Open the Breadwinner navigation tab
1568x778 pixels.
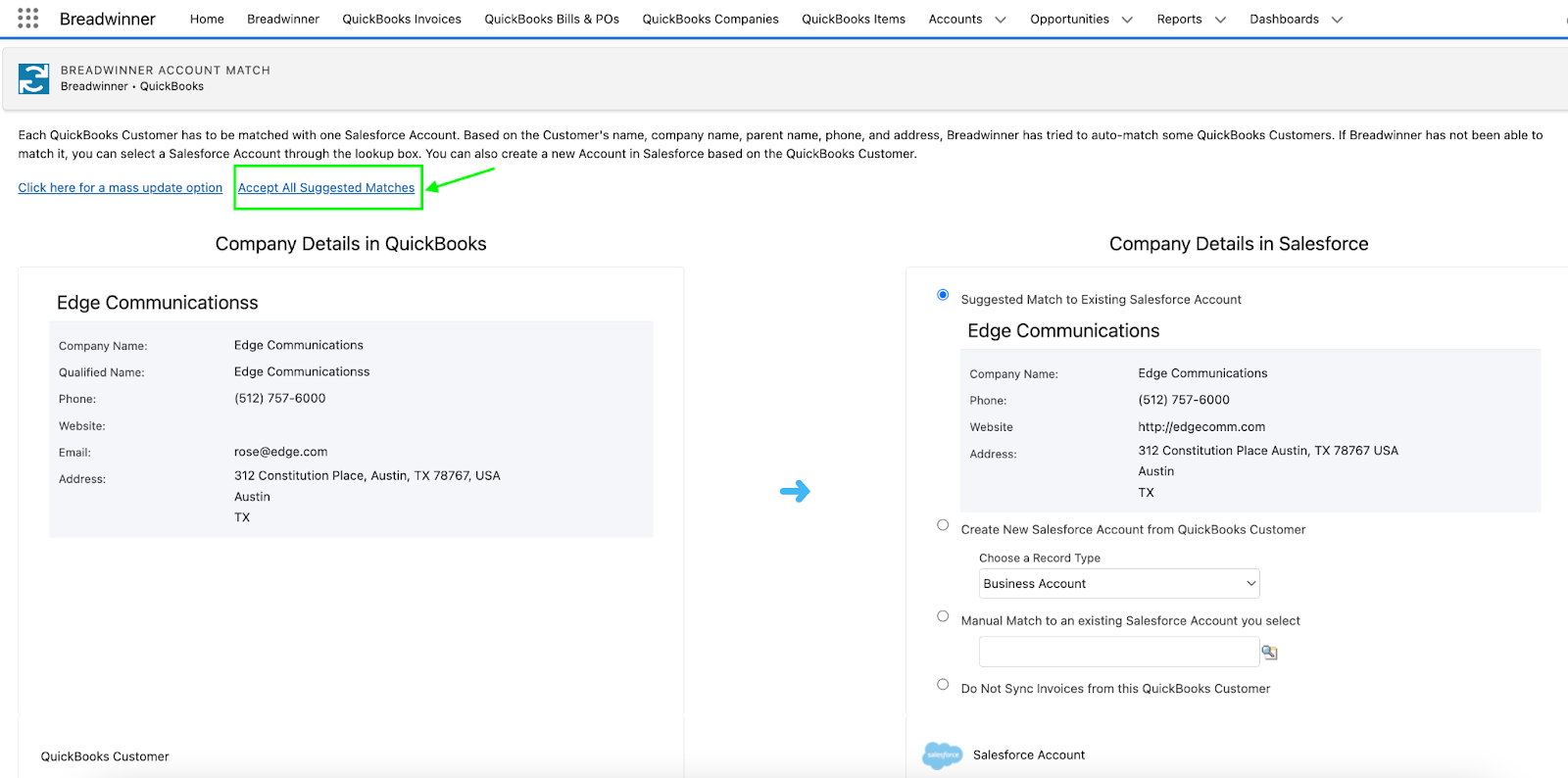point(283,19)
